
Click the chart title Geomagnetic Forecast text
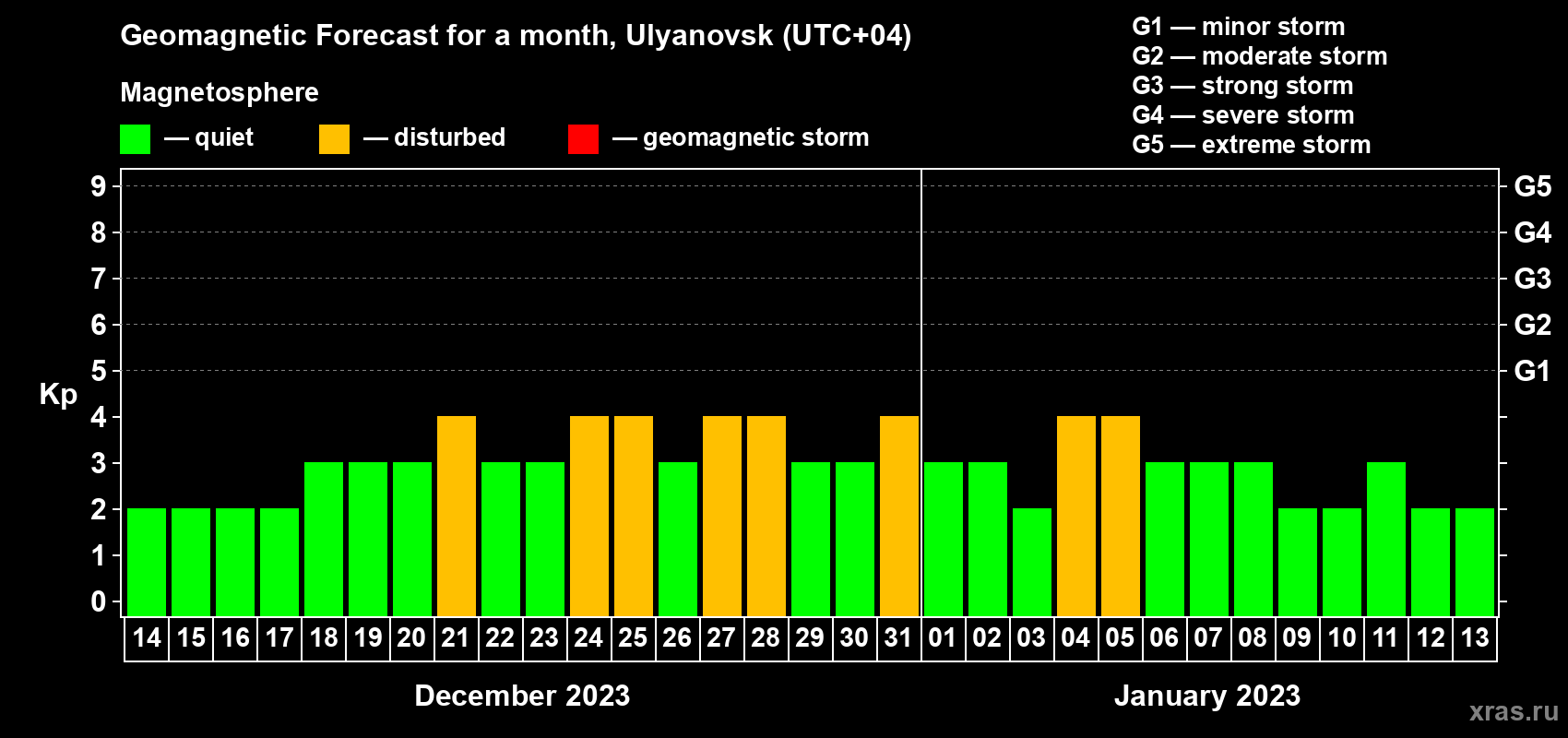(516, 35)
